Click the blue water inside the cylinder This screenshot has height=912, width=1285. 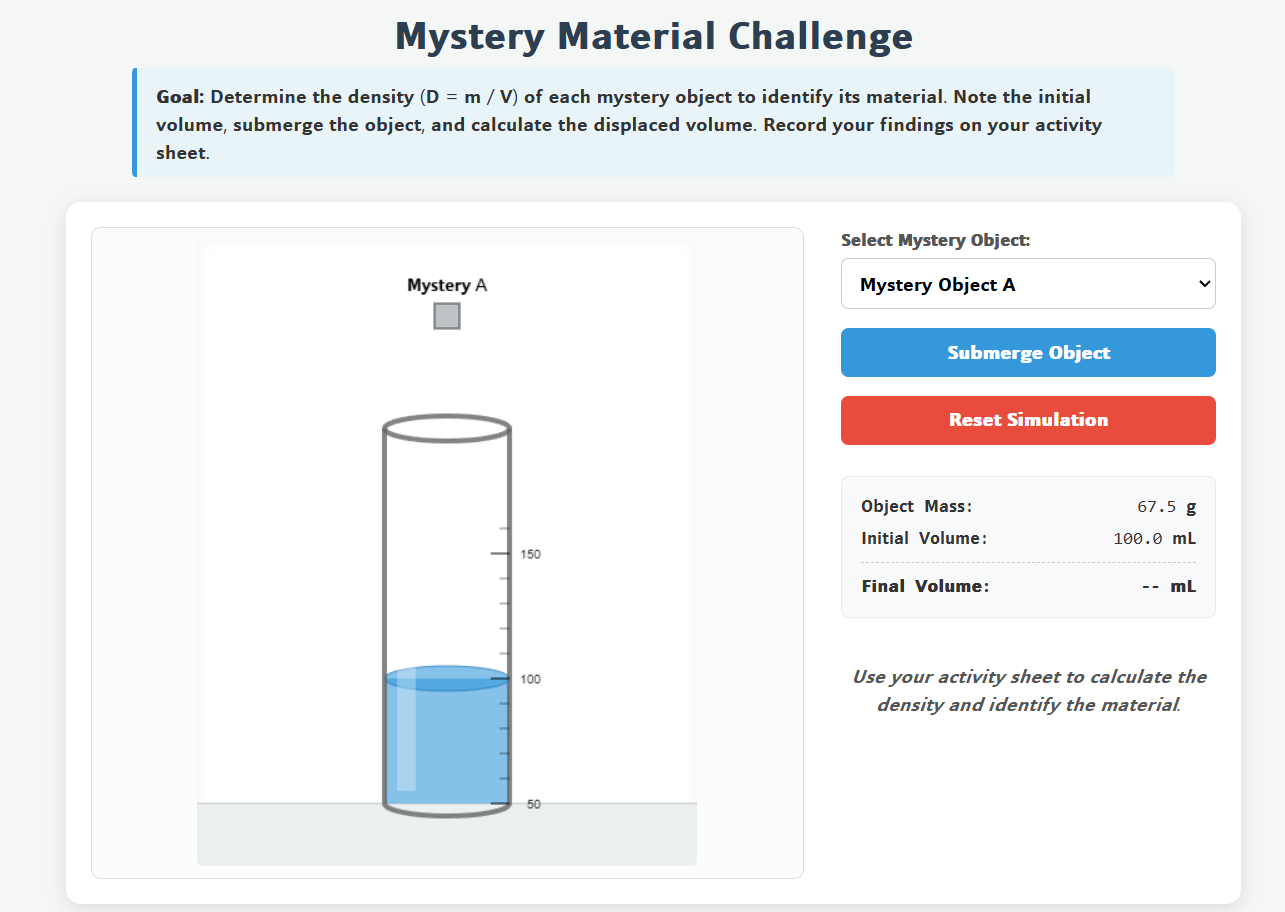(447, 745)
